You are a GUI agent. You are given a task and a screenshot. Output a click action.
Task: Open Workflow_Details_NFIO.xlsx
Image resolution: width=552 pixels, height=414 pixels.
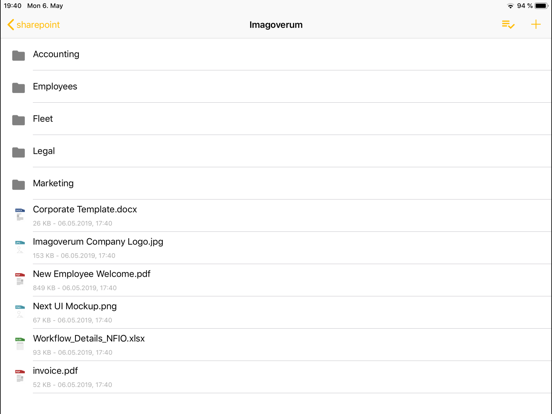tap(89, 339)
